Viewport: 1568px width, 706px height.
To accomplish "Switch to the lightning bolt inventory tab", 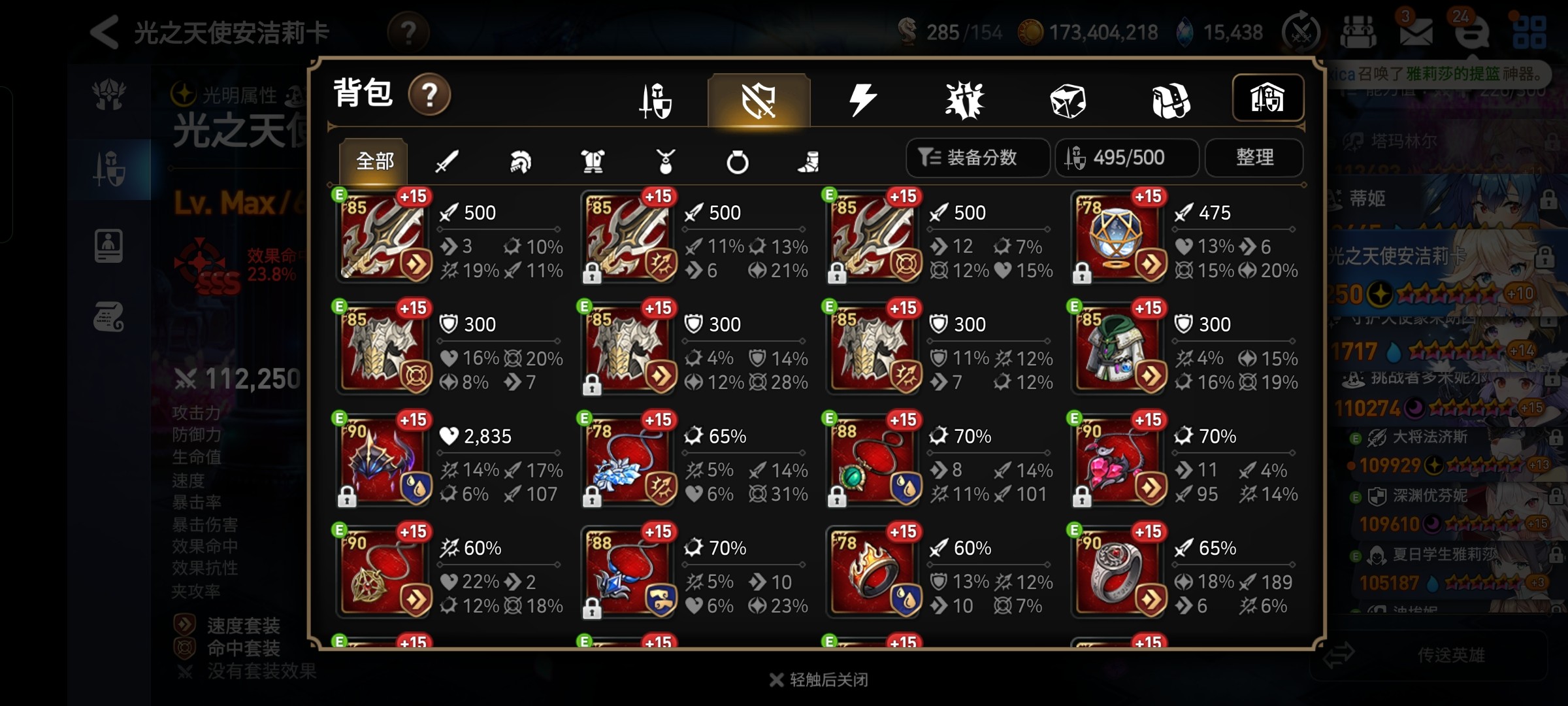I will pyautogui.click(x=862, y=101).
